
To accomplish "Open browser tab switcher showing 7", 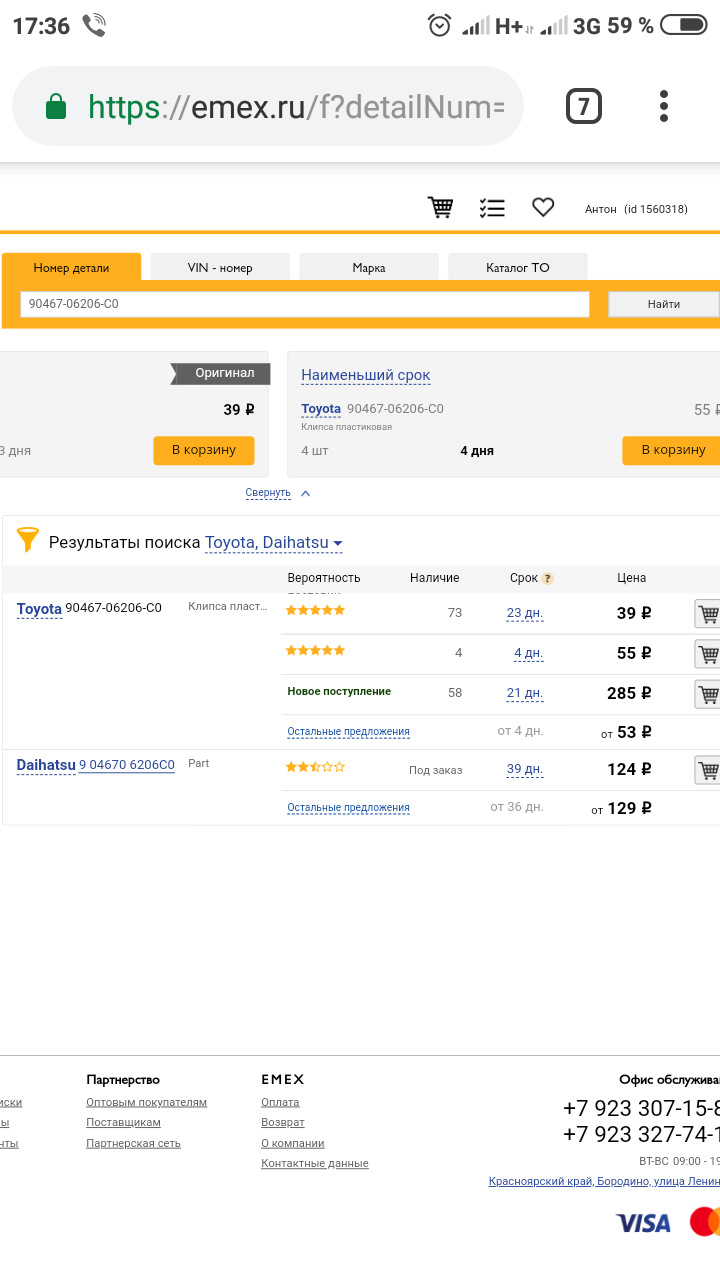I will [x=584, y=106].
